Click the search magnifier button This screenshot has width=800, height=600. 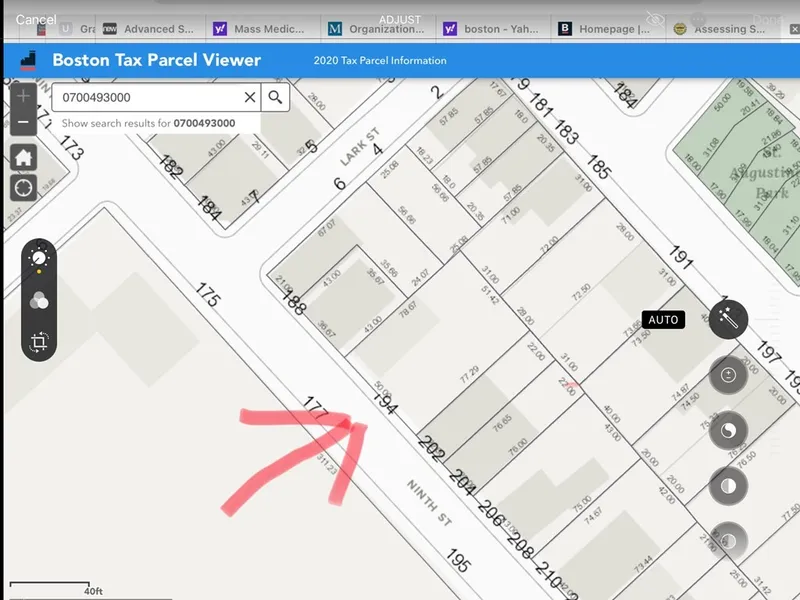(x=276, y=98)
